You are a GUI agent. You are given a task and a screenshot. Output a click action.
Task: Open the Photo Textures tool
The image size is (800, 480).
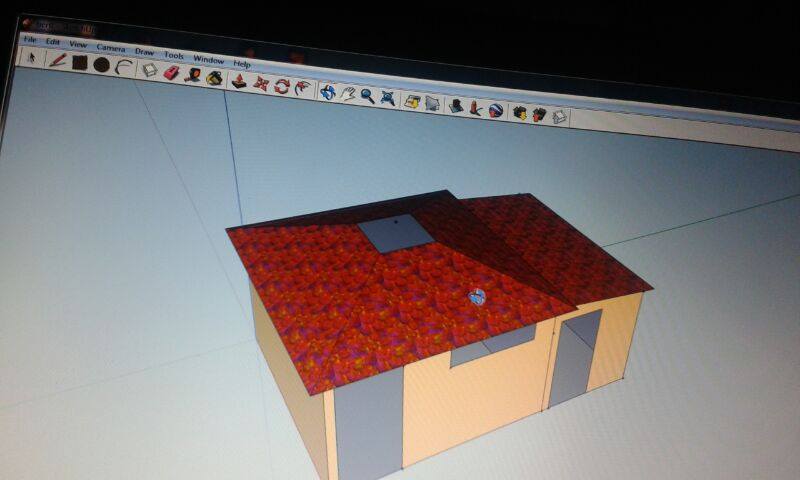[x=476, y=108]
